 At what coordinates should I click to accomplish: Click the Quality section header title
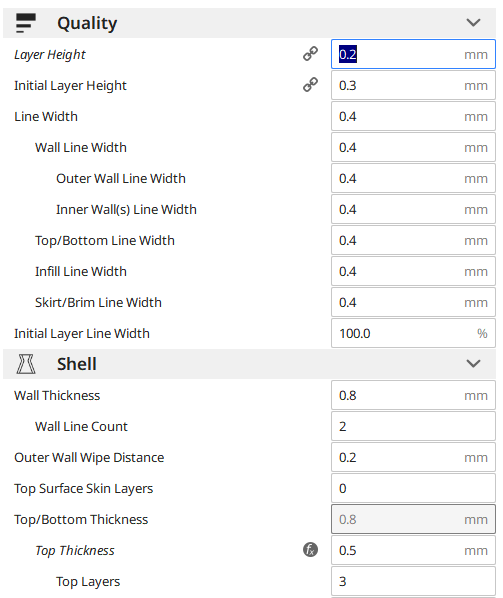click(x=87, y=23)
